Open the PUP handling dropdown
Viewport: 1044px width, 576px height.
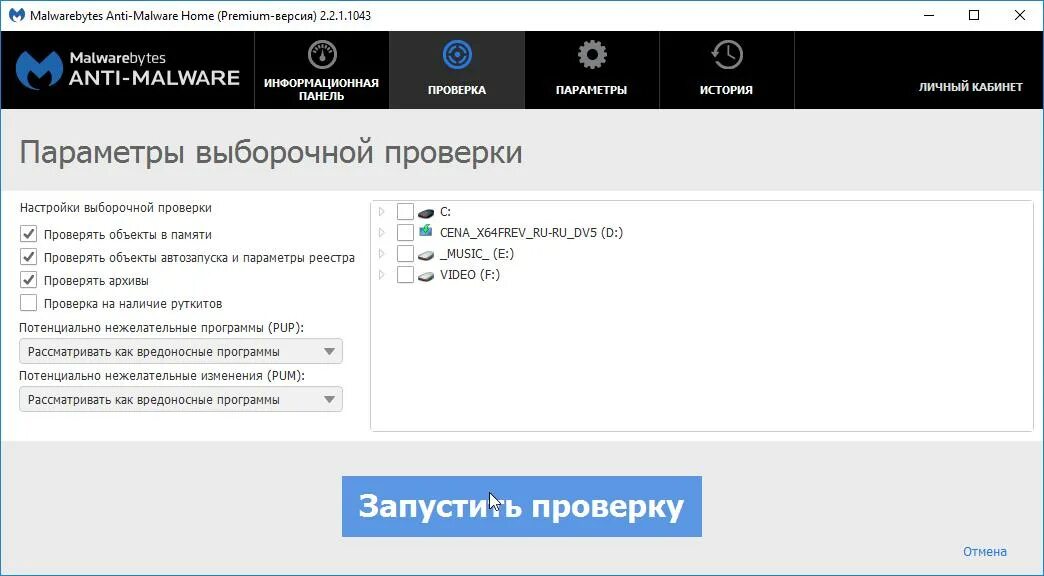181,352
